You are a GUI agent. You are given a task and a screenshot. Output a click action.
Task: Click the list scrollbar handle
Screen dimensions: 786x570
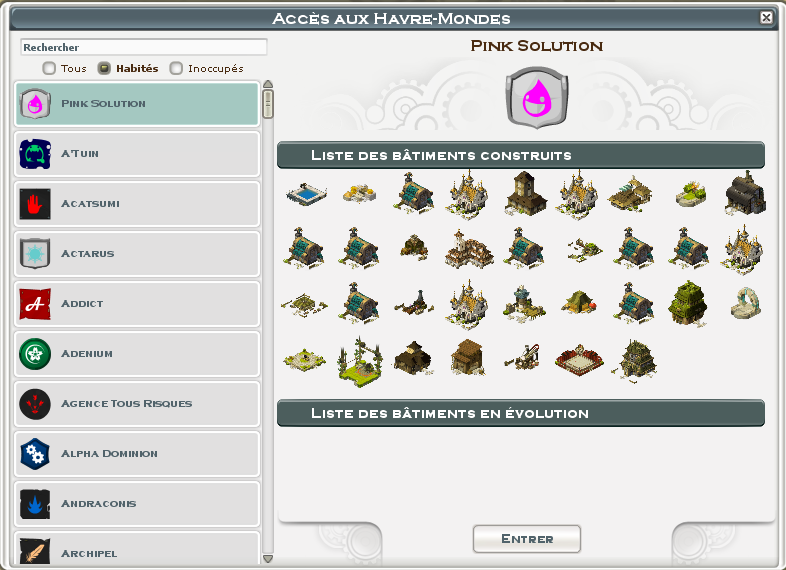click(x=268, y=104)
